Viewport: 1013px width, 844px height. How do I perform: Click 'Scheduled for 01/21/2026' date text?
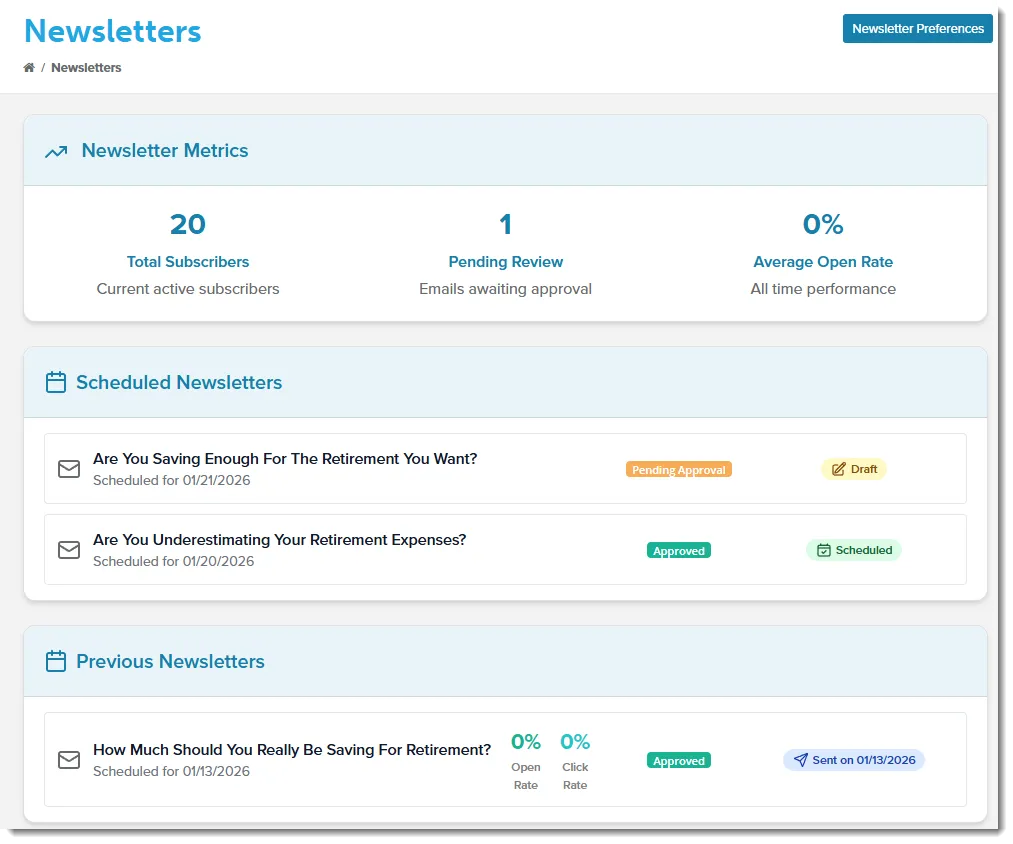pyautogui.click(x=171, y=480)
